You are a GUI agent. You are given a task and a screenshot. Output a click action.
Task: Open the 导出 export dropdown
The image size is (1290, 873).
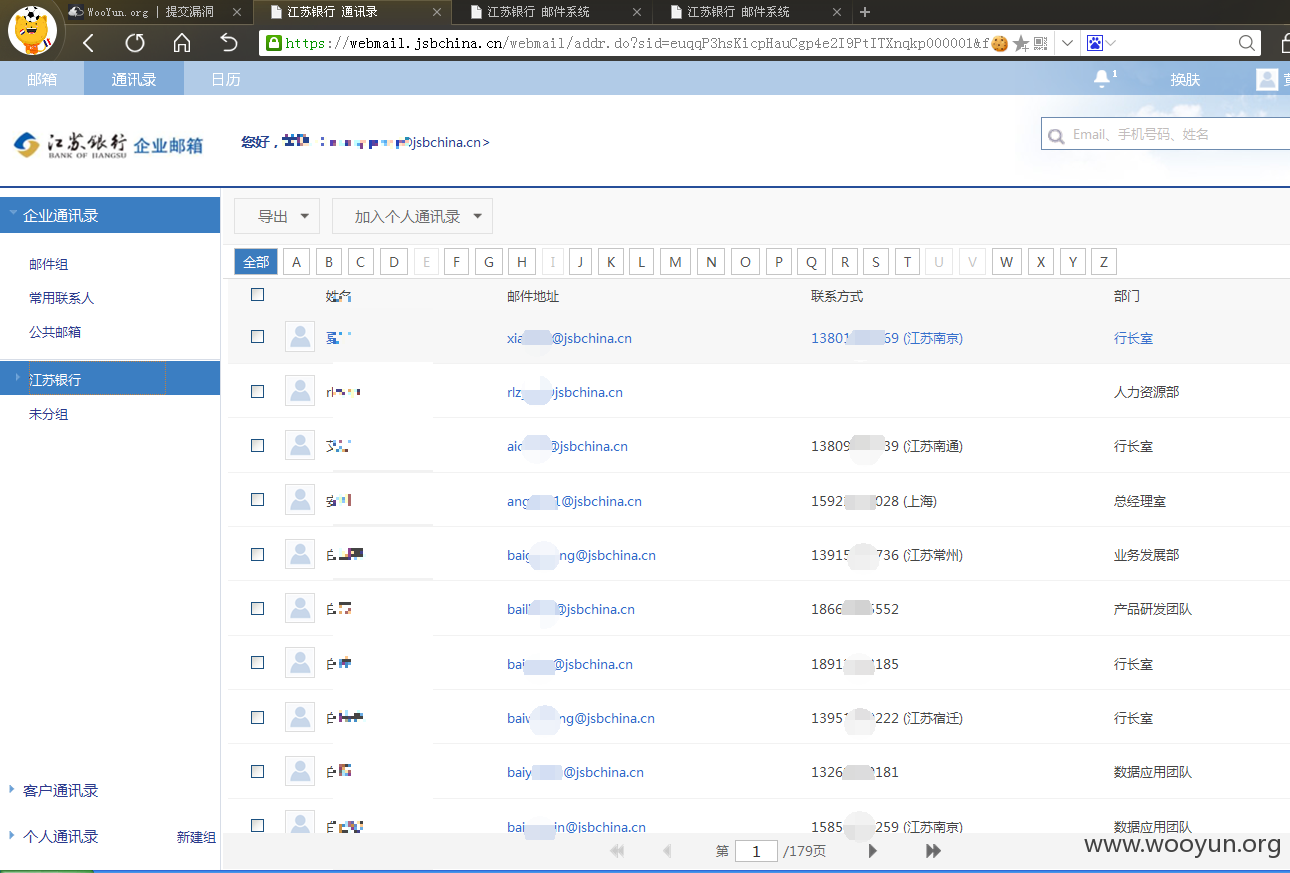(x=277, y=216)
